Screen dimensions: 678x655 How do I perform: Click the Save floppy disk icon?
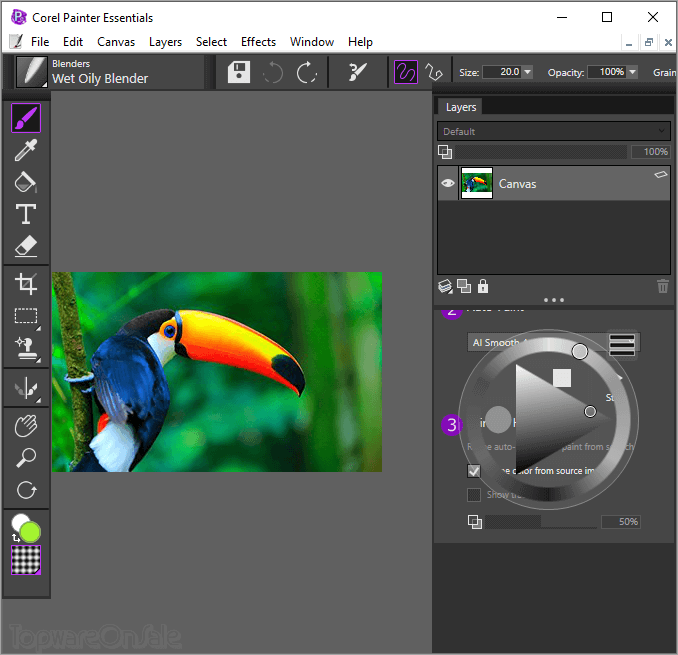pos(239,72)
